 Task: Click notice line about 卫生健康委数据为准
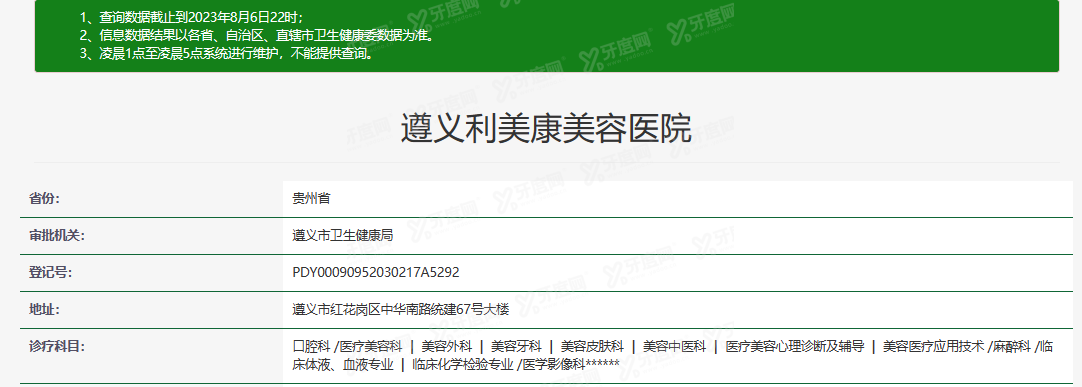click(x=257, y=36)
